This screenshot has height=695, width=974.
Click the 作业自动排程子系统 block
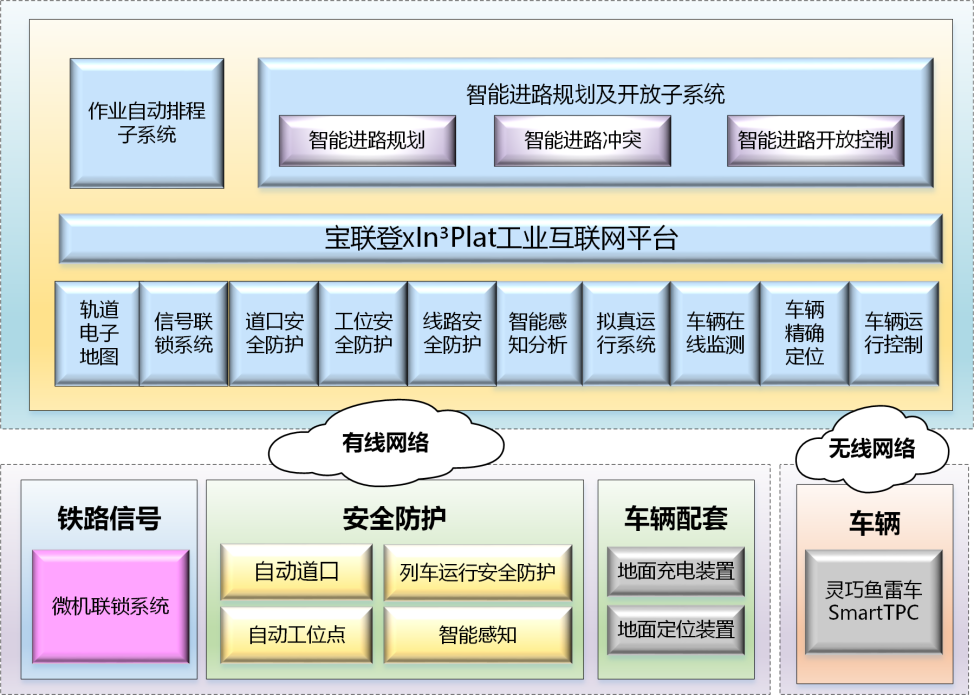click(x=147, y=123)
